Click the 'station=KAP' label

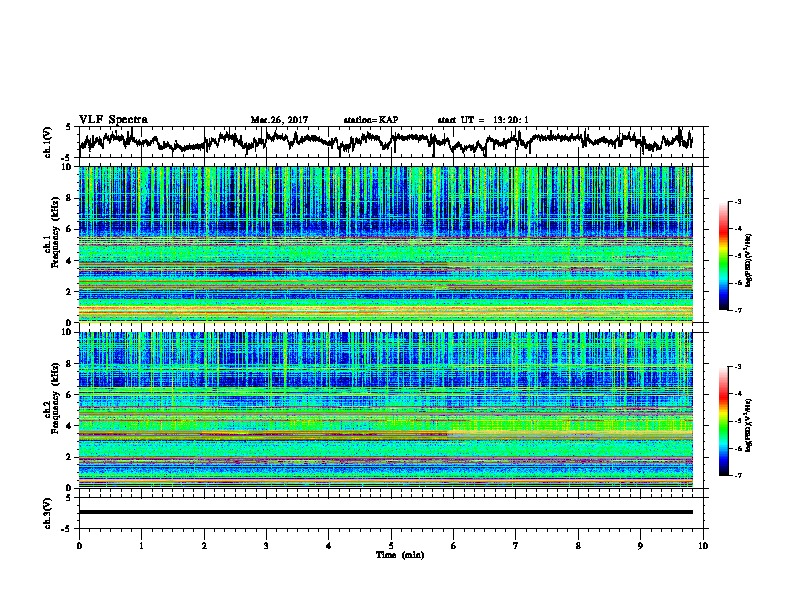click(371, 120)
